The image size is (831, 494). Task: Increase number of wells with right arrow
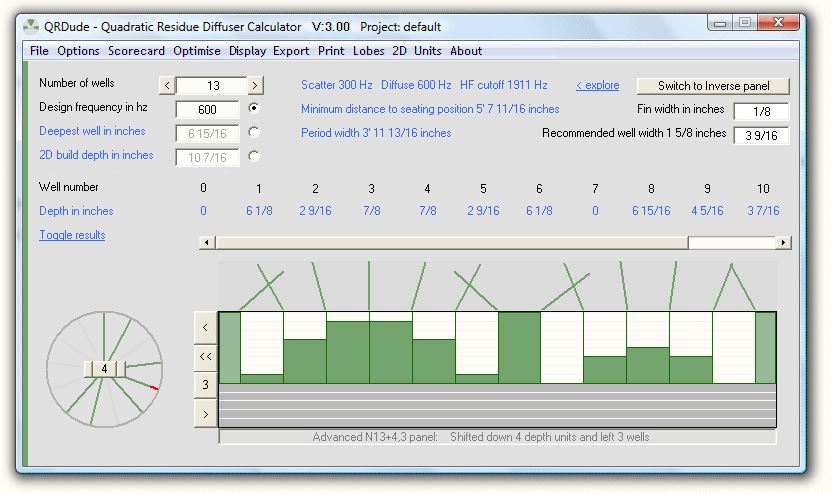click(255, 85)
